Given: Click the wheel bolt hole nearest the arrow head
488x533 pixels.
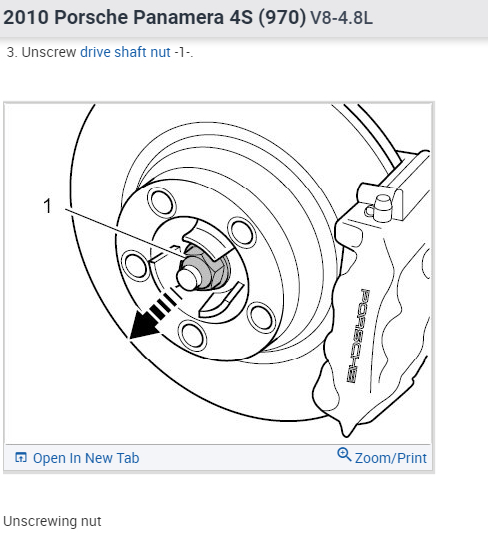Looking at the screenshot, I should 192,335.
